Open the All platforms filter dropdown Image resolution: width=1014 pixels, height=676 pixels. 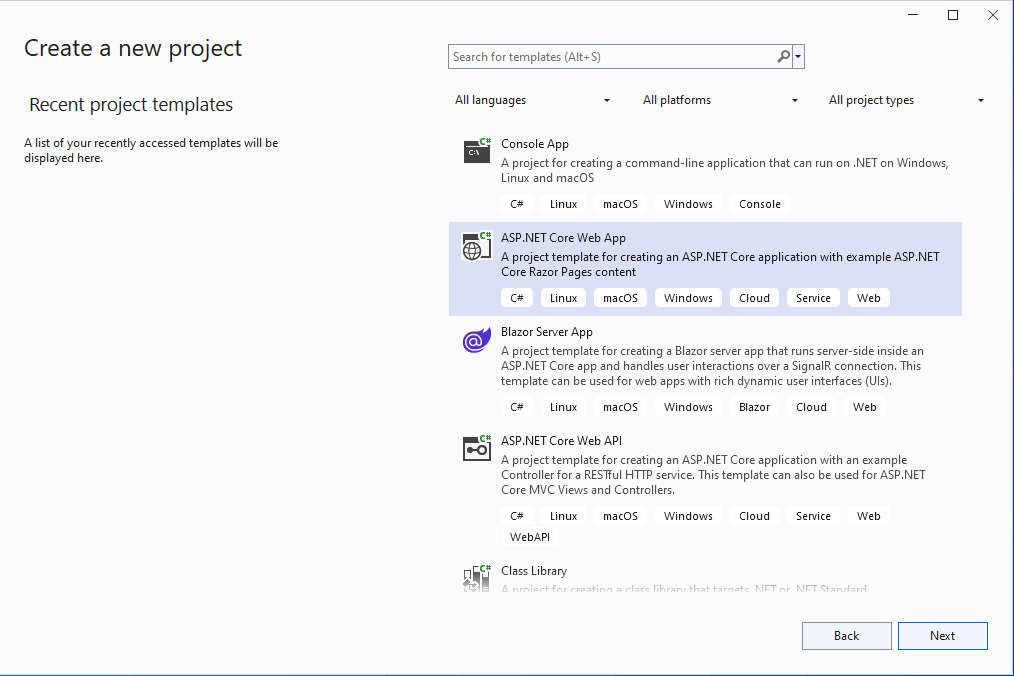tap(720, 100)
